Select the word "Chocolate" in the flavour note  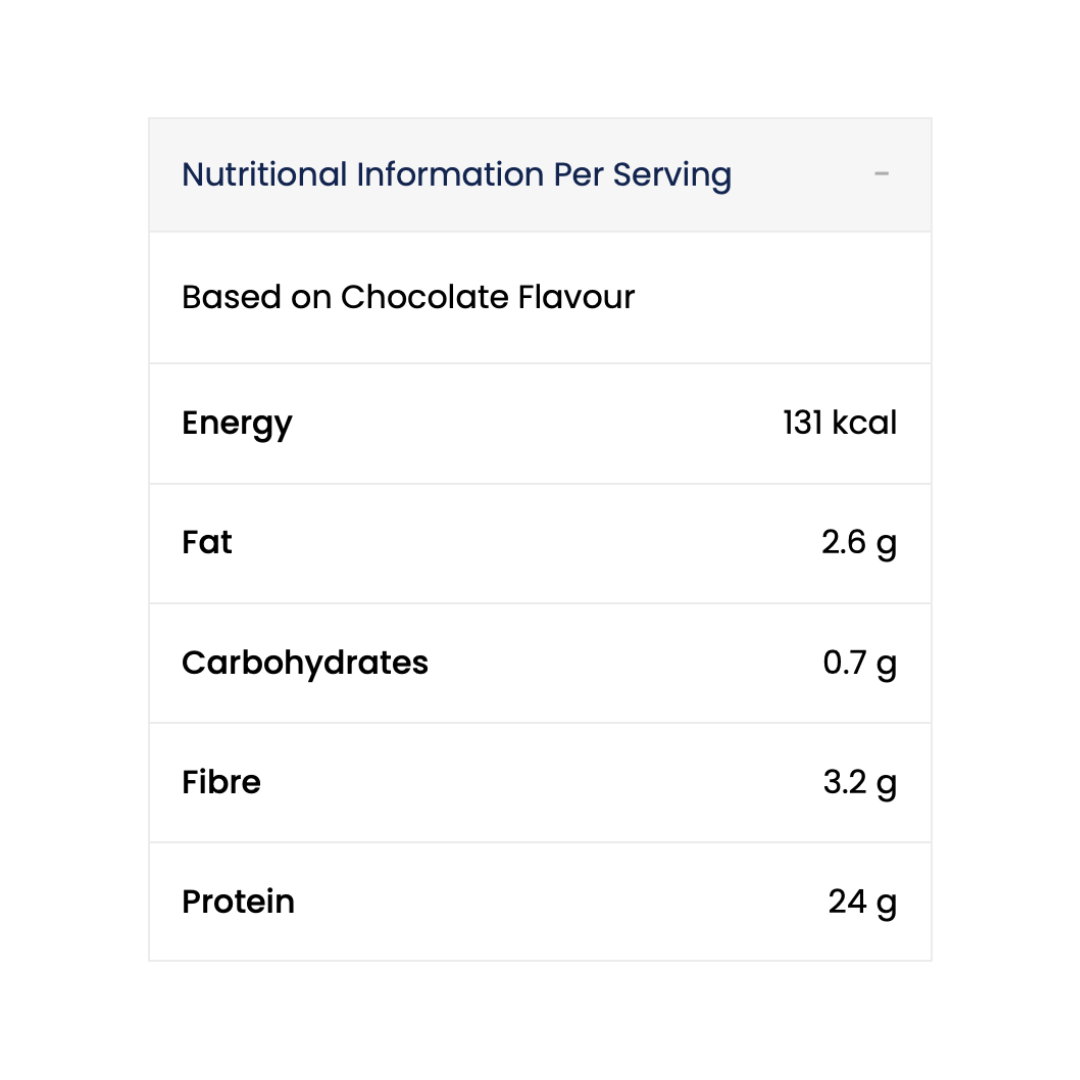(x=424, y=297)
